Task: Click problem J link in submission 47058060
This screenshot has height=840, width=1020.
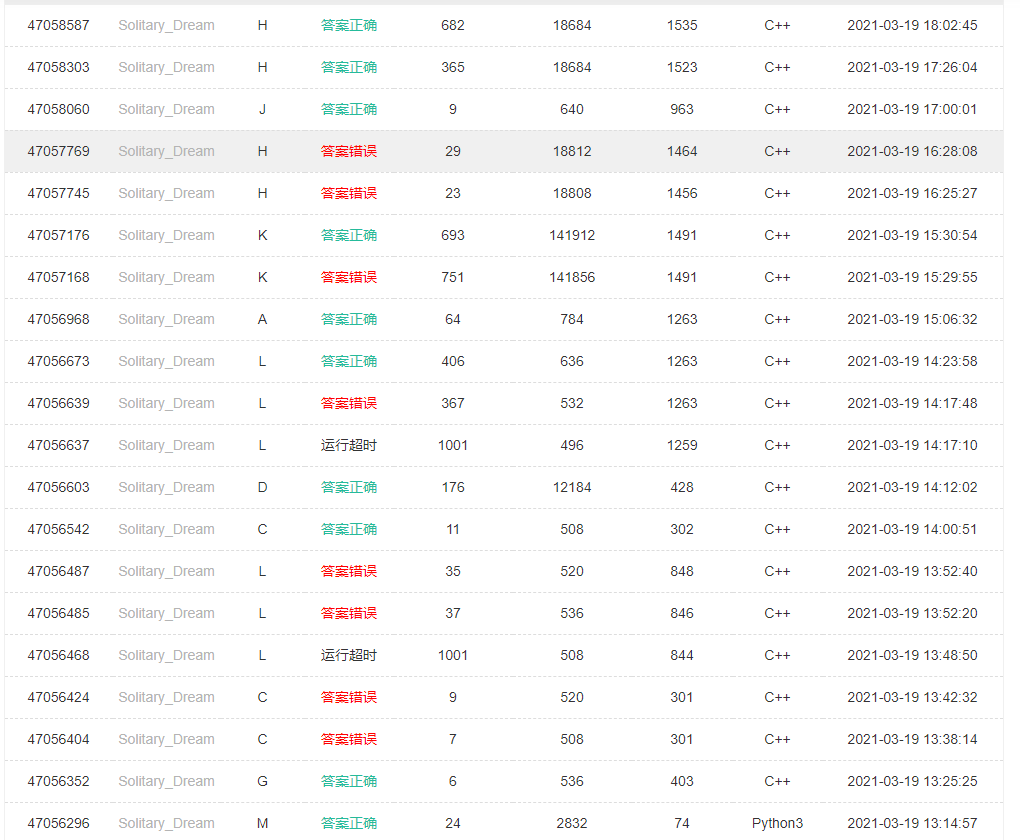Action: 262,109
